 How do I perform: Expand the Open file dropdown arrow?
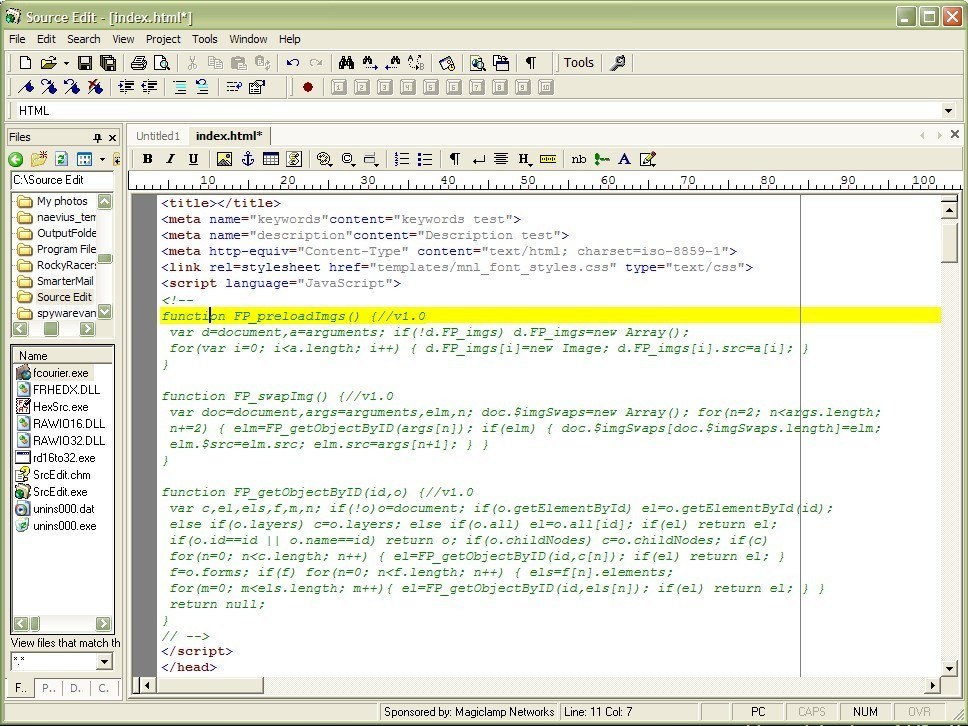tap(66, 63)
